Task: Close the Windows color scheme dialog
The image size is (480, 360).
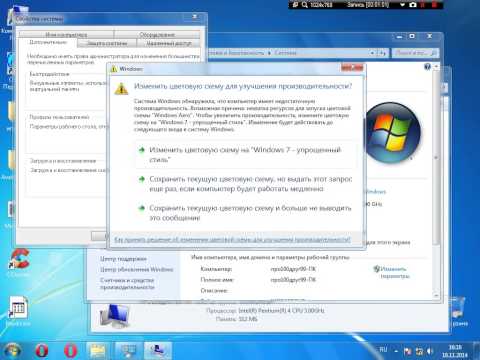Action: pyautogui.click(x=352, y=68)
